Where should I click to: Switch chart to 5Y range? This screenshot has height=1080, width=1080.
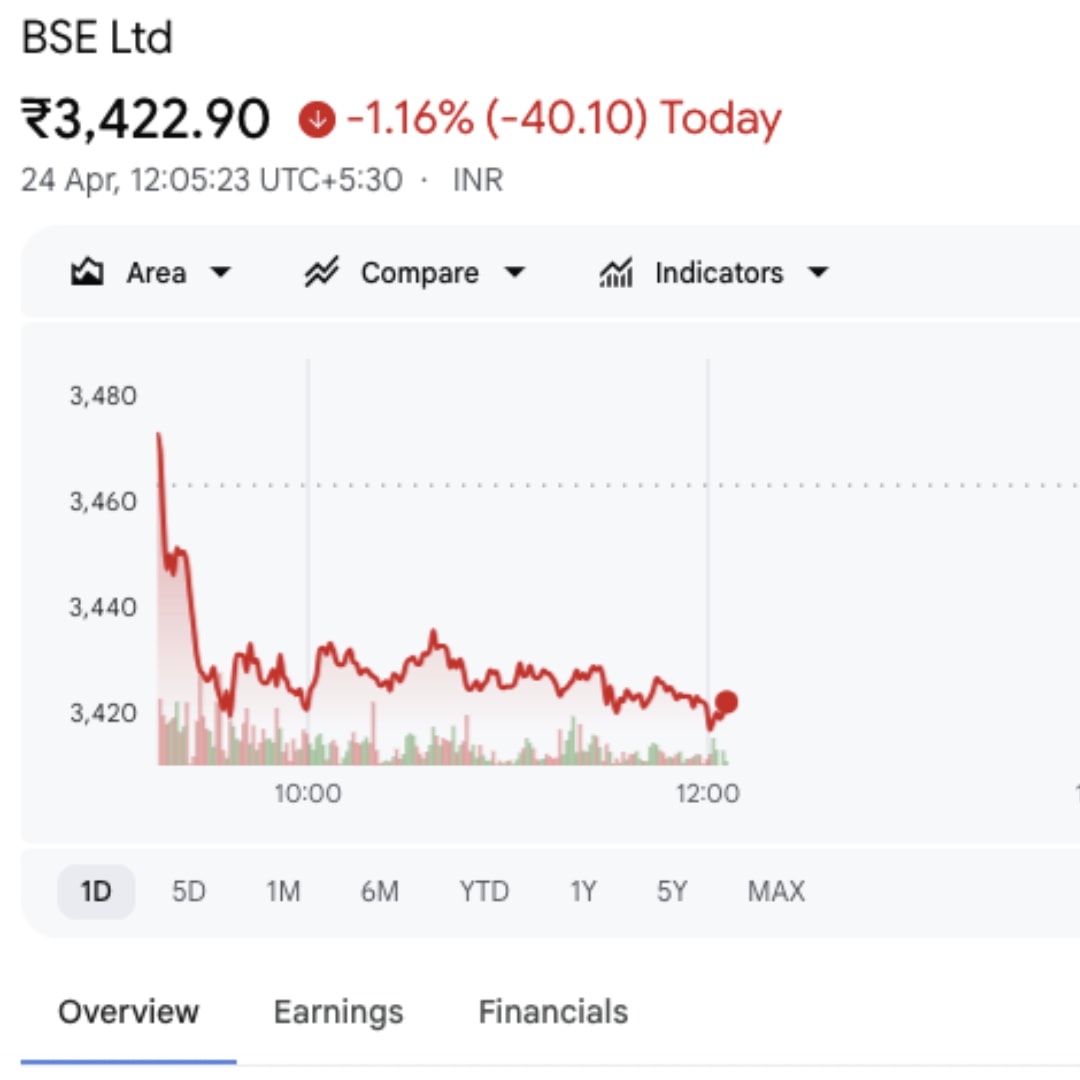(672, 891)
